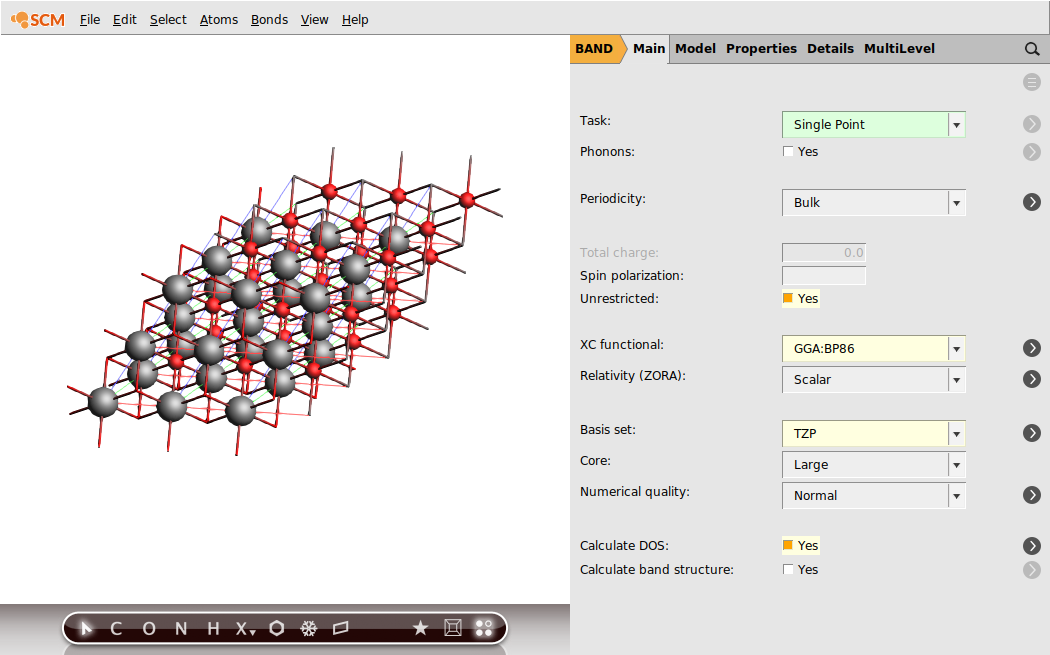Click the Spin polarization input field
The width and height of the screenshot is (1050, 655).
click(824, 275)
